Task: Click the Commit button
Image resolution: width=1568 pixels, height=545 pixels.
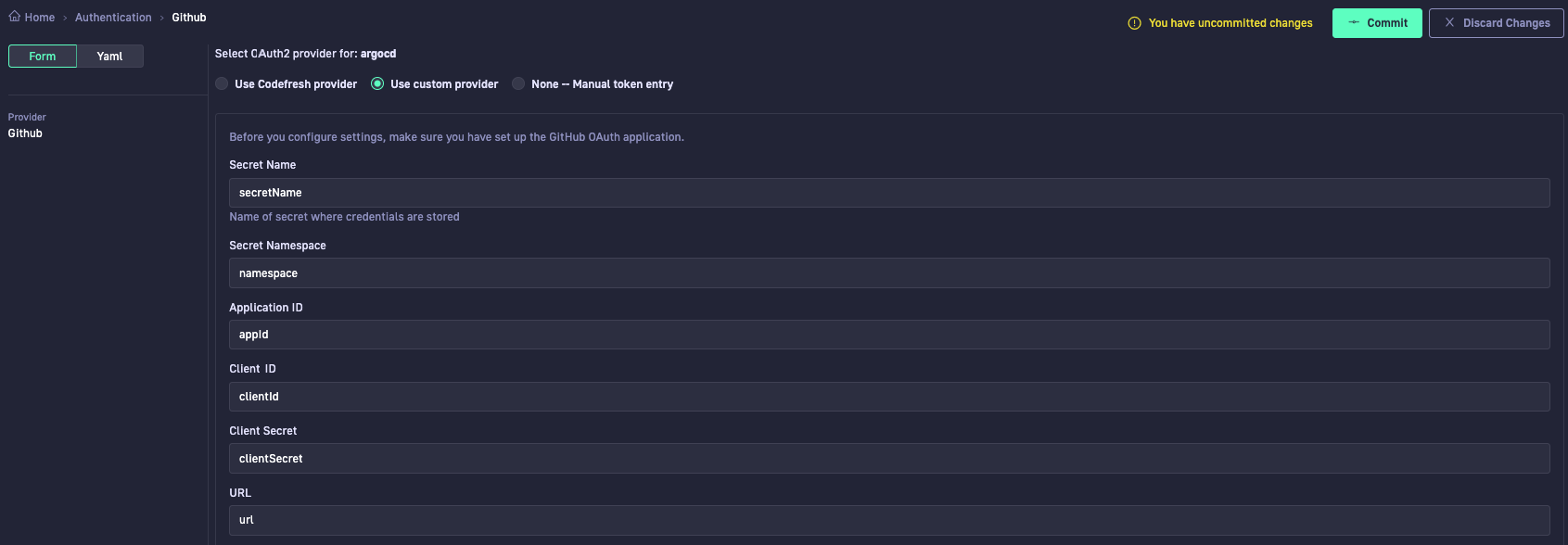Action: click(x=1377, y=23)
